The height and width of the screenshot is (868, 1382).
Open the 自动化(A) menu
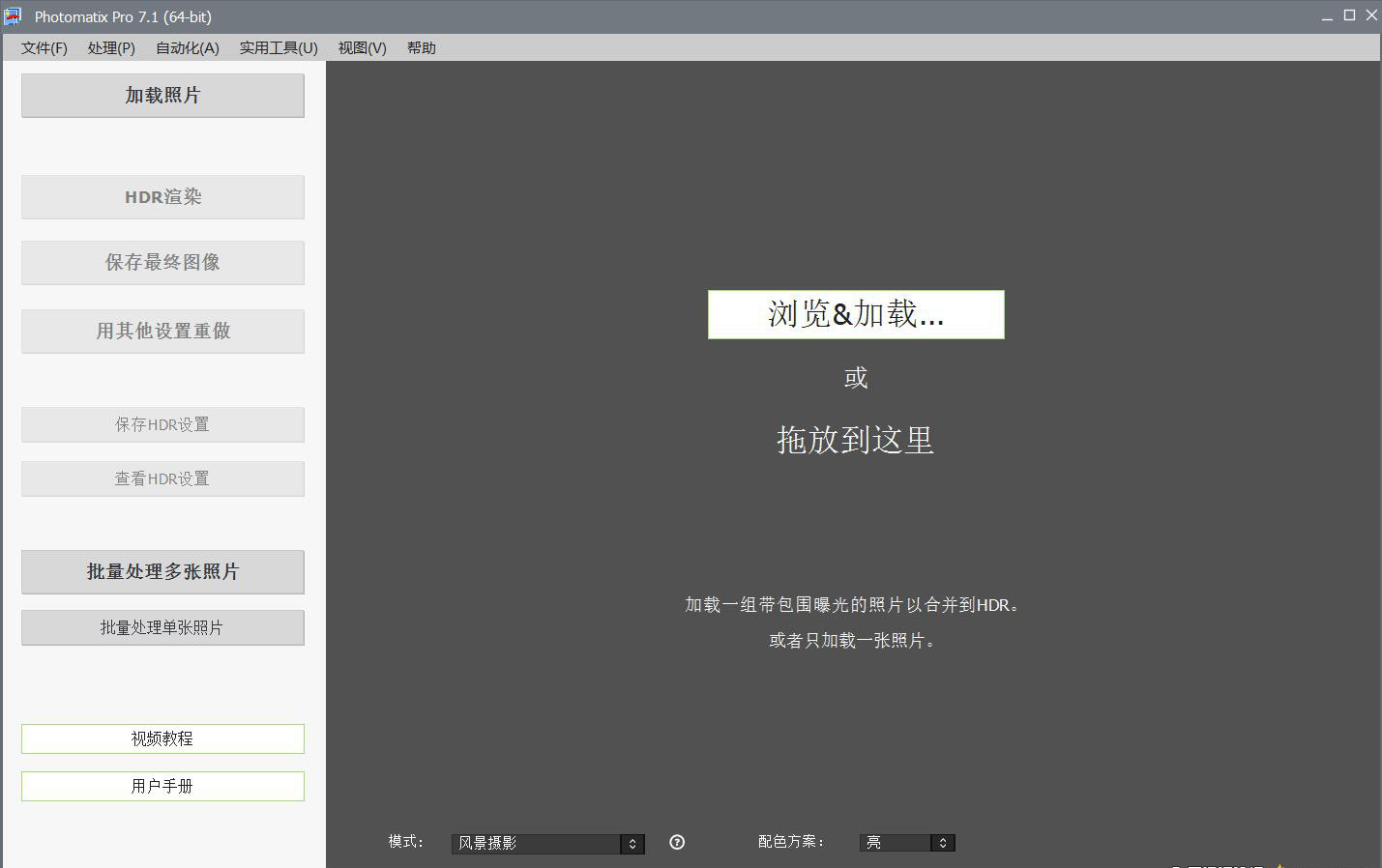click(188, 48)
